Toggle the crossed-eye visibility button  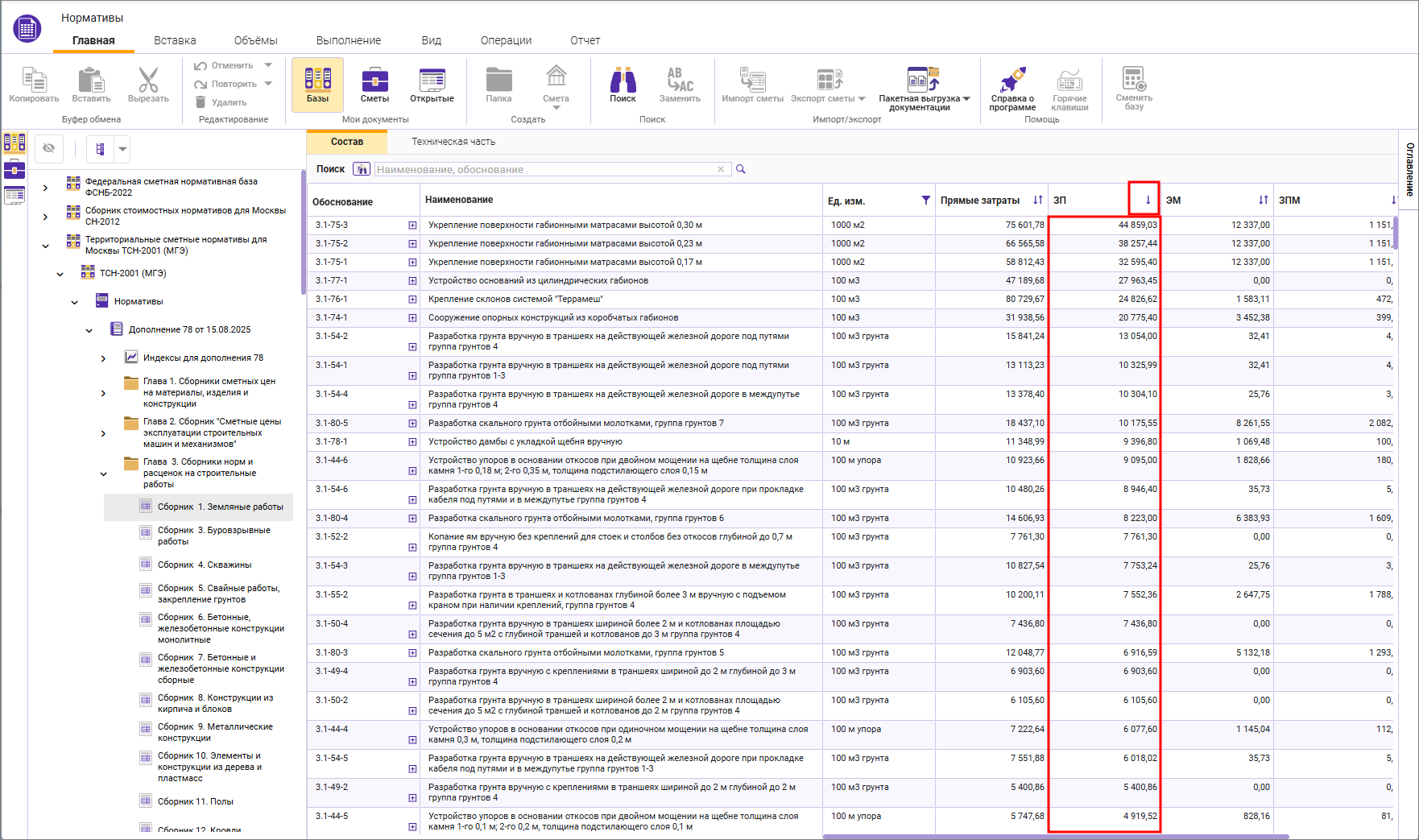tap(49, 148)
